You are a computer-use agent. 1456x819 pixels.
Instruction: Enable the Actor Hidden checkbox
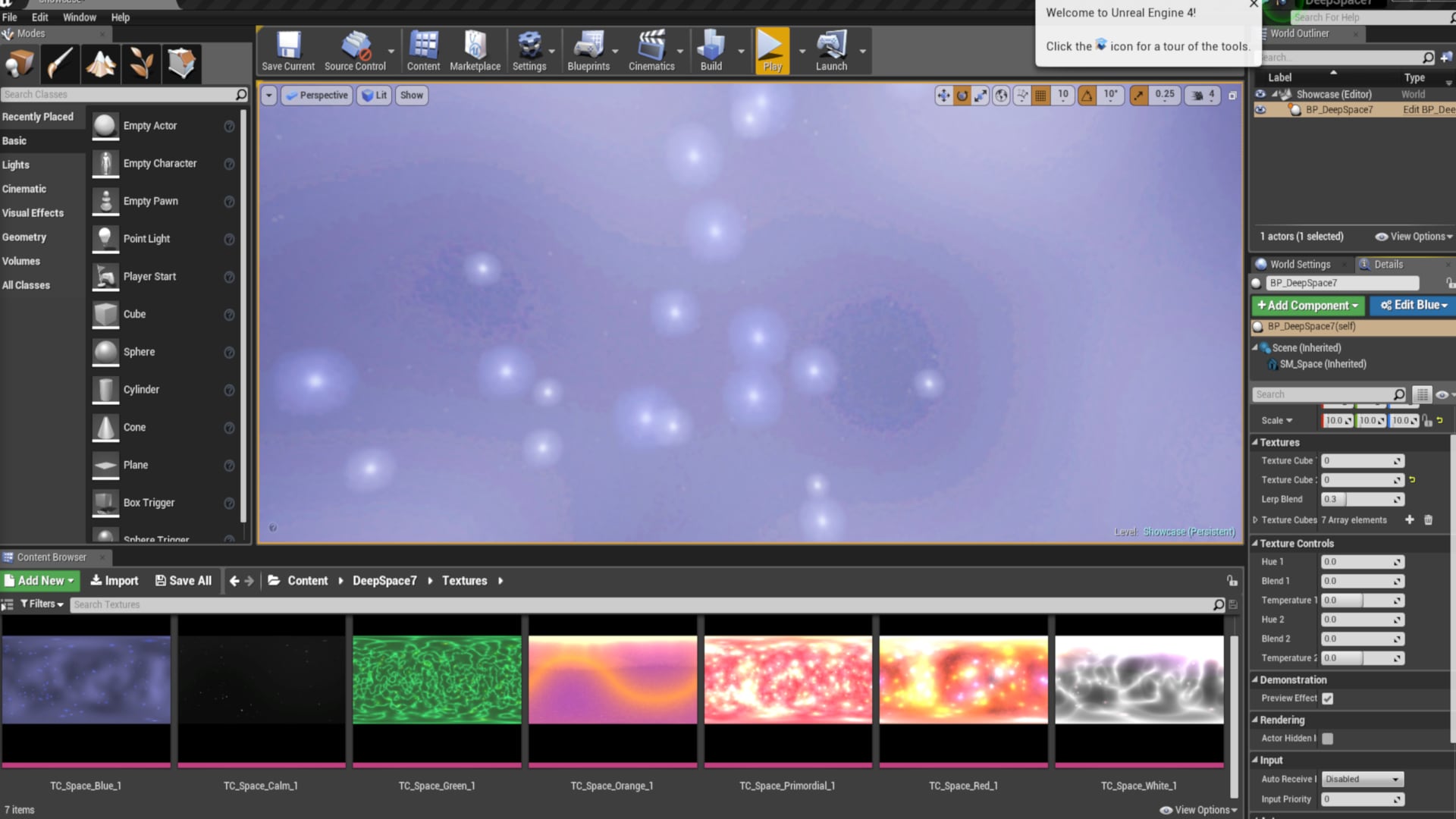[1327, 739]
